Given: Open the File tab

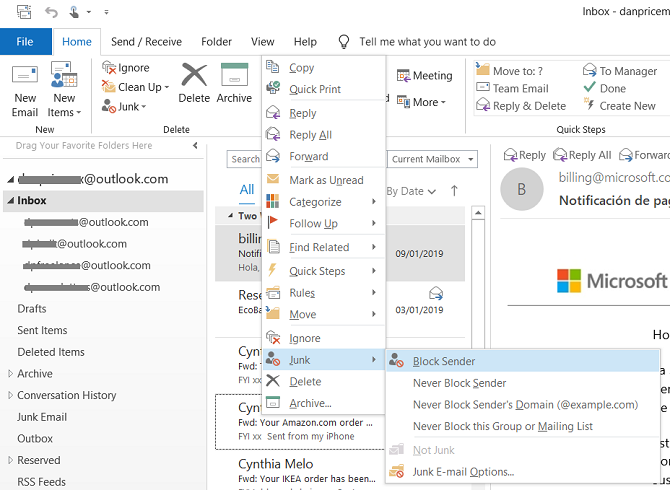Looking at the screenshot, I should 25,41.
